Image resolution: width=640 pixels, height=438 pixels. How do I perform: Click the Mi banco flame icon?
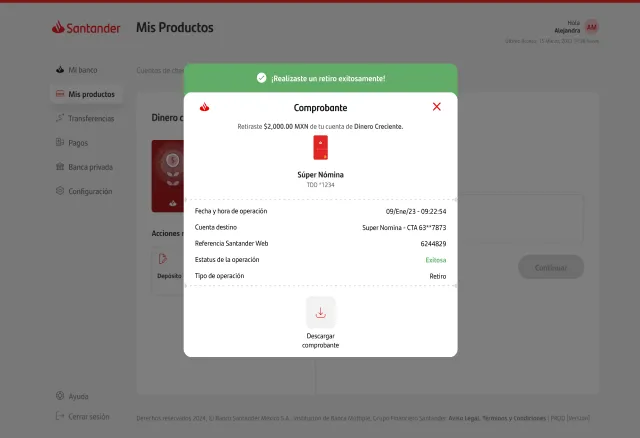coord(60,69)
